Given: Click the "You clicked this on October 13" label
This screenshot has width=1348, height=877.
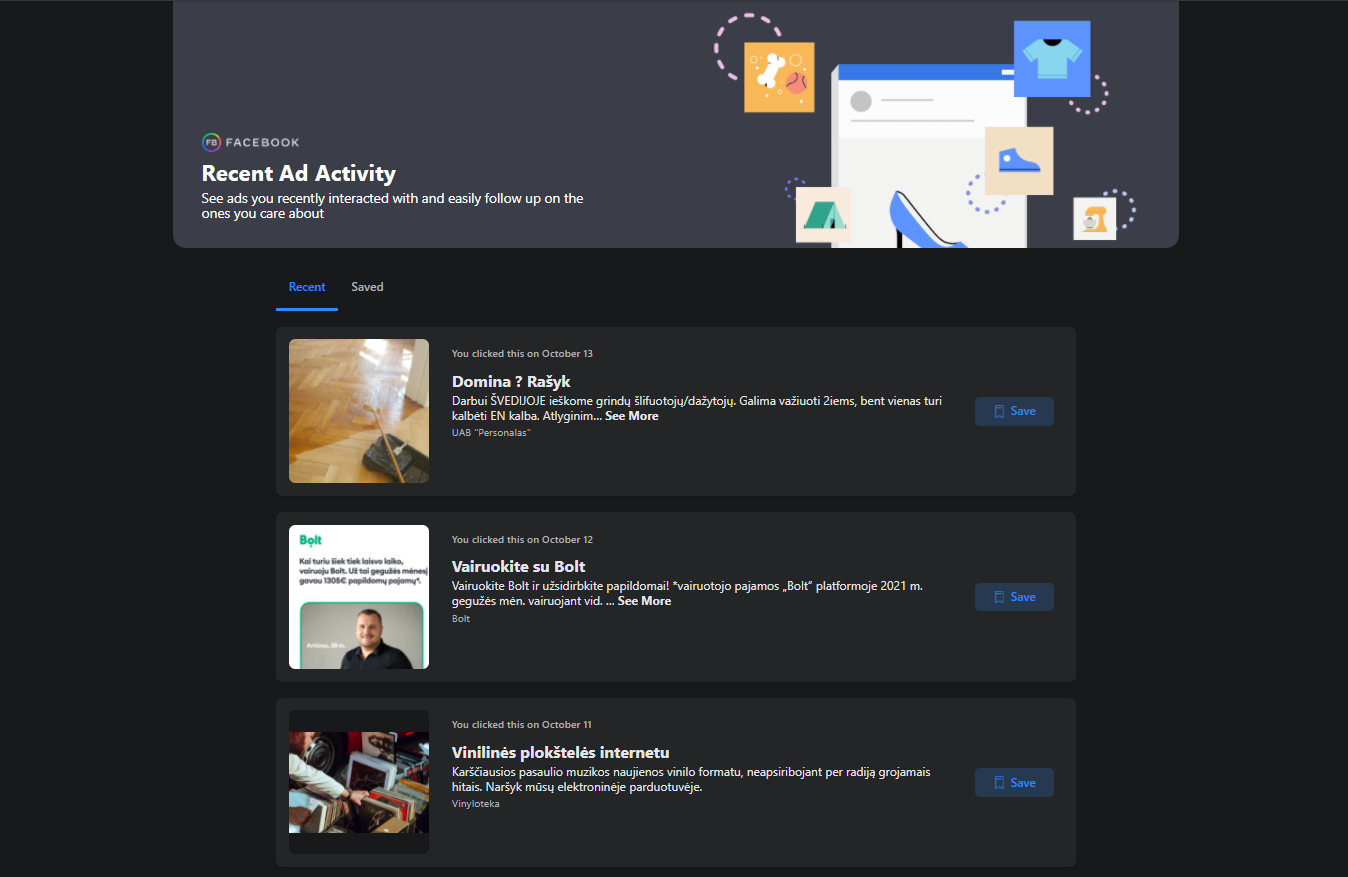Looking at the screenshot, I should (x=523, y=354).
